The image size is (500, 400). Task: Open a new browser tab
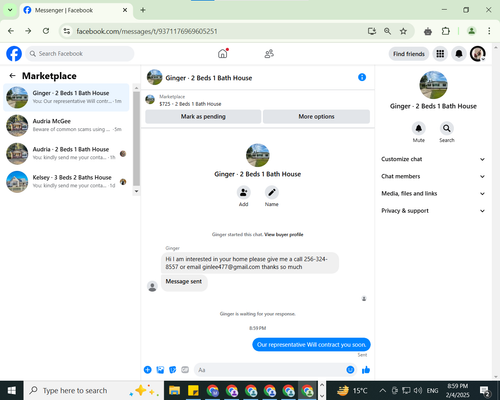[143, 10]
